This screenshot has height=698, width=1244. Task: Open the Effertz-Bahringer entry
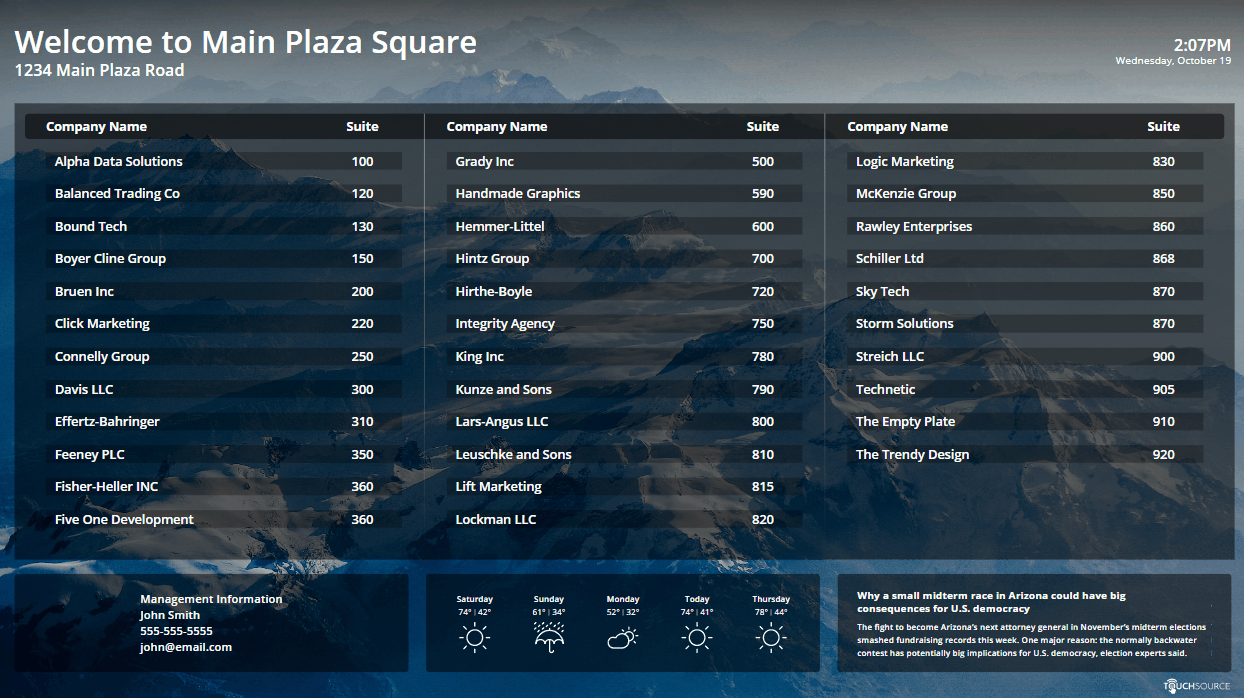[x=223, y=421]
